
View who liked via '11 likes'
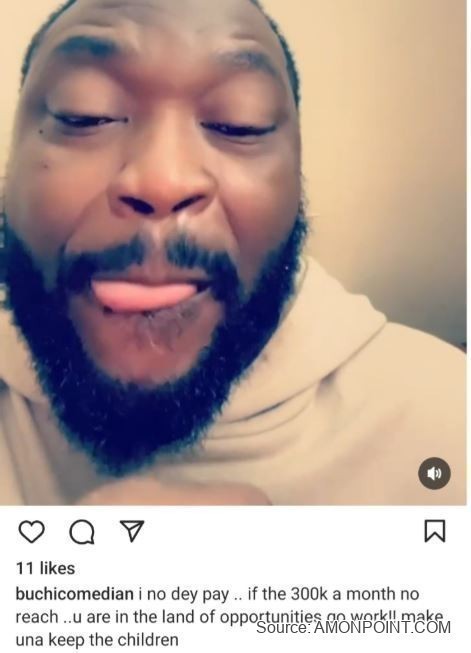click(45, 568)
